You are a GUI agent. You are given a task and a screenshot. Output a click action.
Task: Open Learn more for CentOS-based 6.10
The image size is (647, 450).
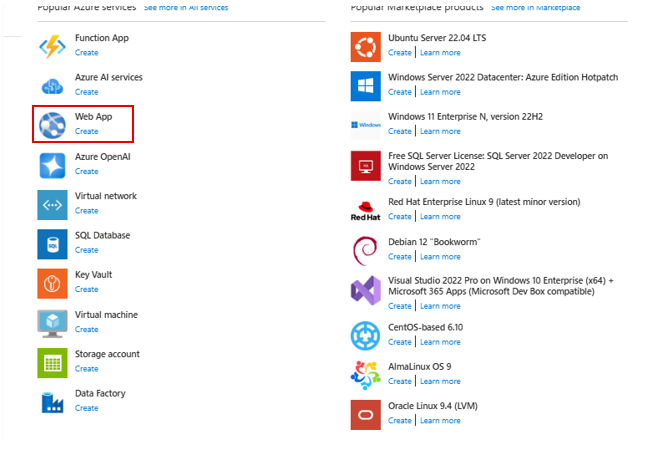coord(440,342)
